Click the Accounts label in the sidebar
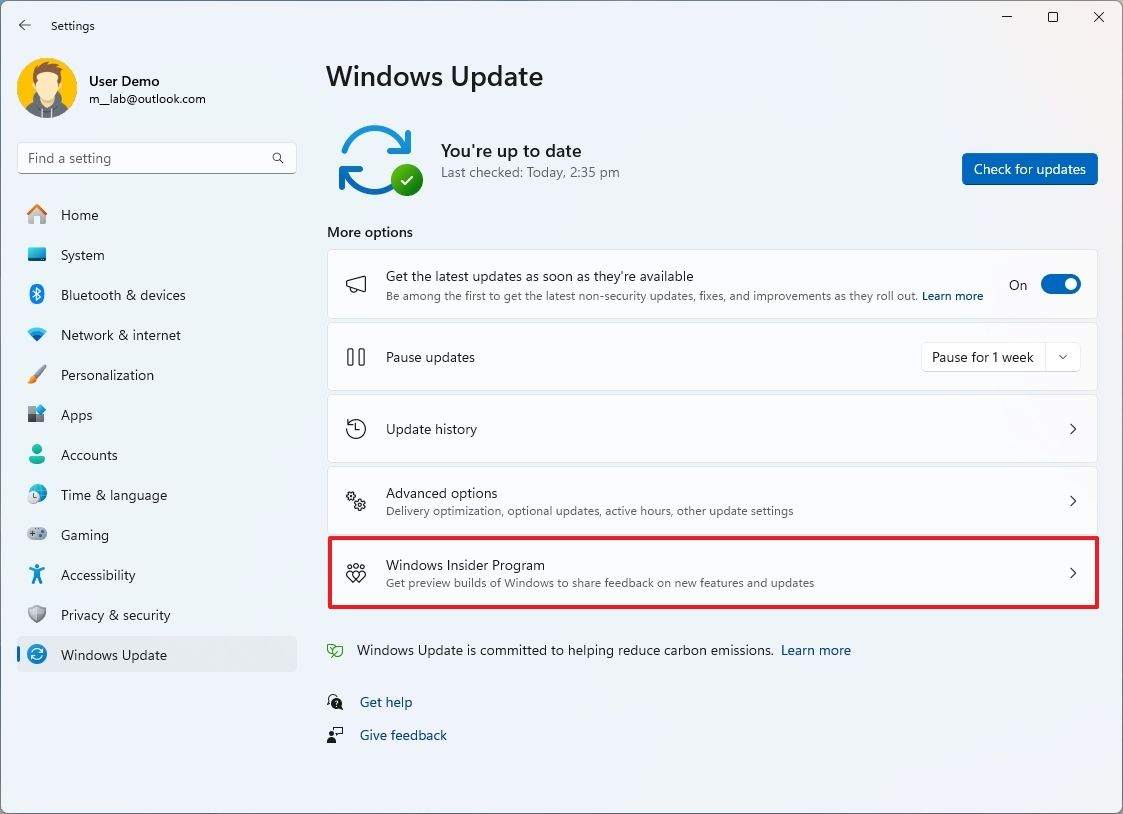This screenshot has width=1123, height=814. 89,455
